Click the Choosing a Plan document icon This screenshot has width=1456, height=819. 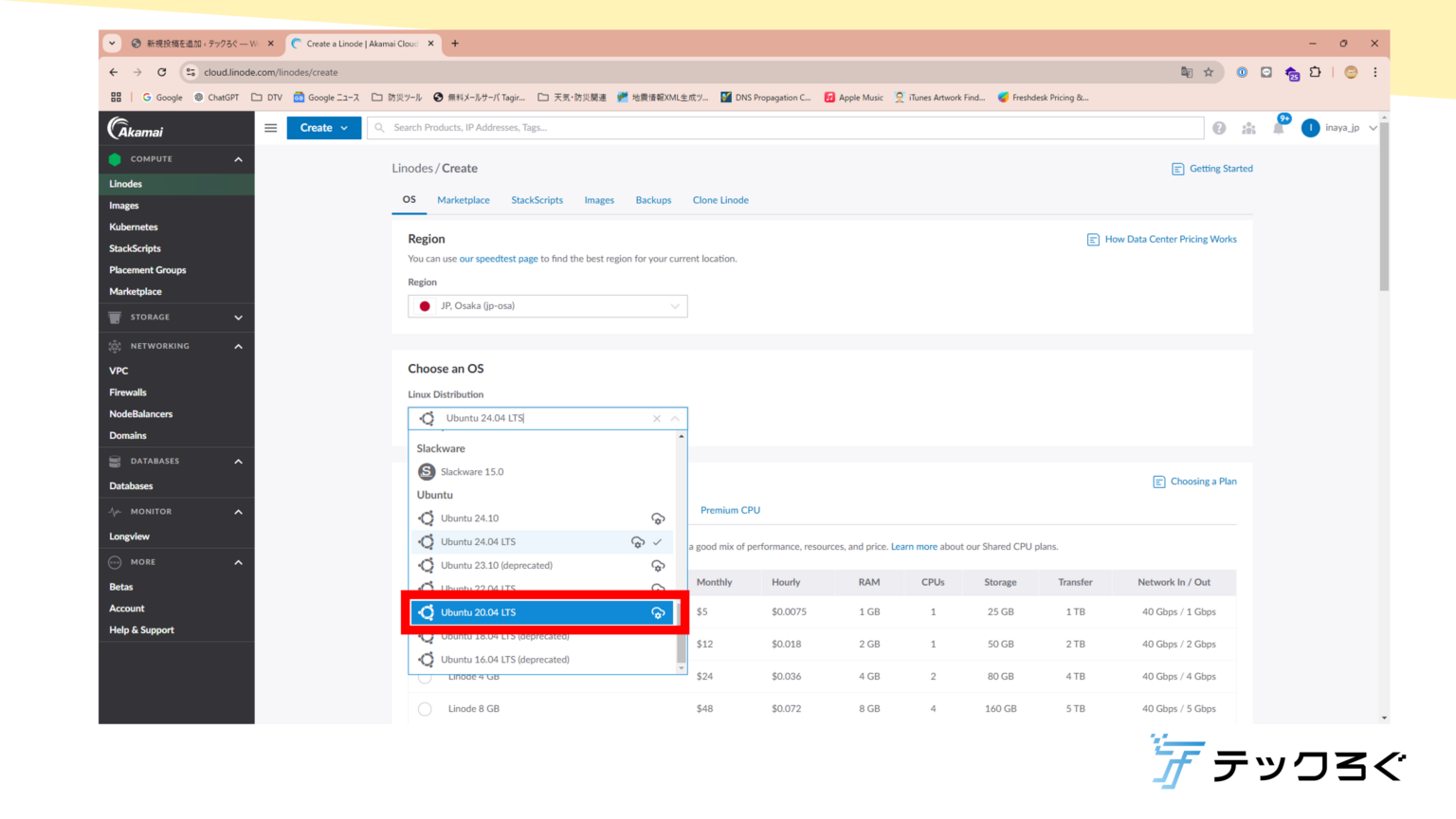1158,482
